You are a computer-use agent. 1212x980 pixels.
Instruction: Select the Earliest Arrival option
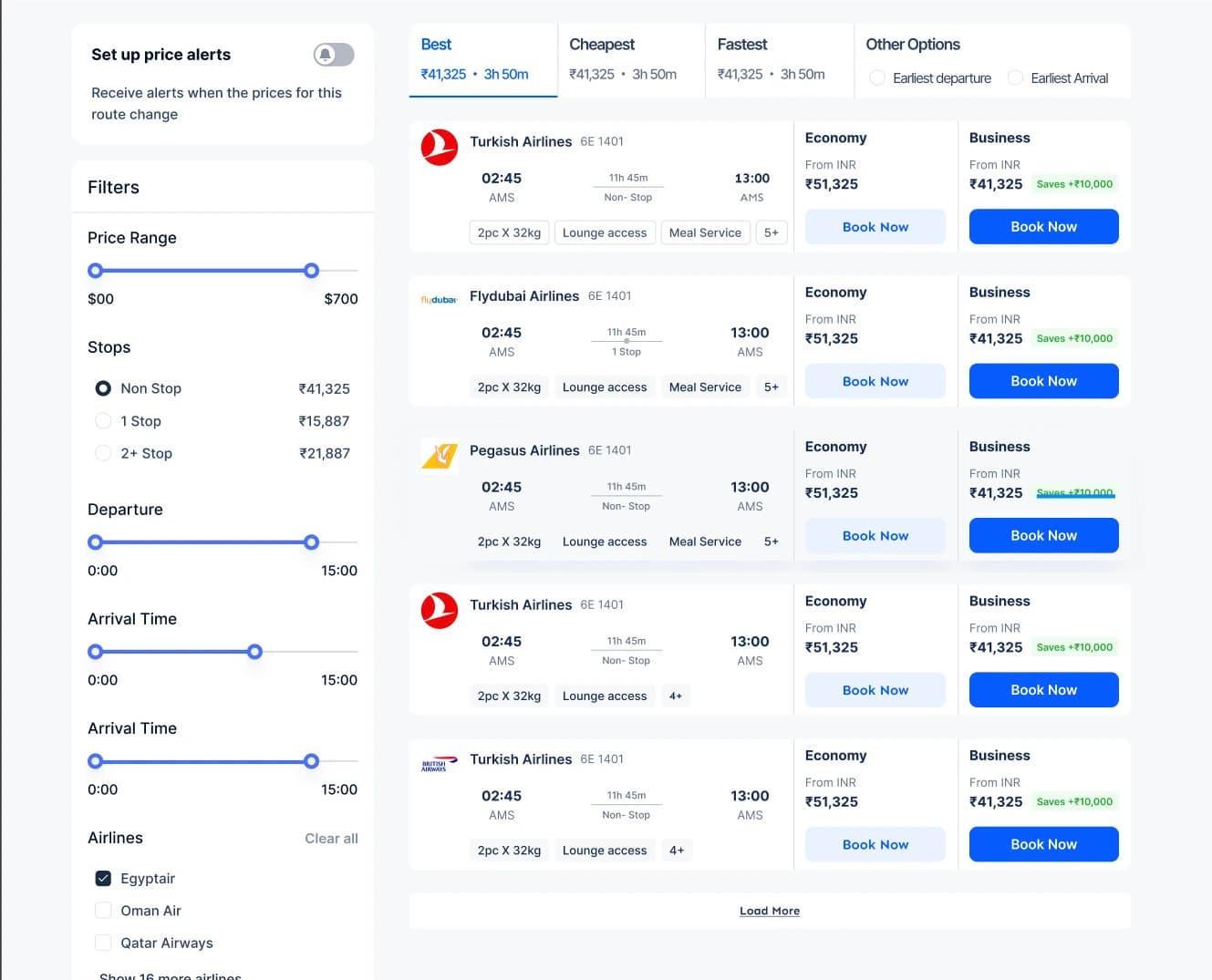click(1015, 78)
